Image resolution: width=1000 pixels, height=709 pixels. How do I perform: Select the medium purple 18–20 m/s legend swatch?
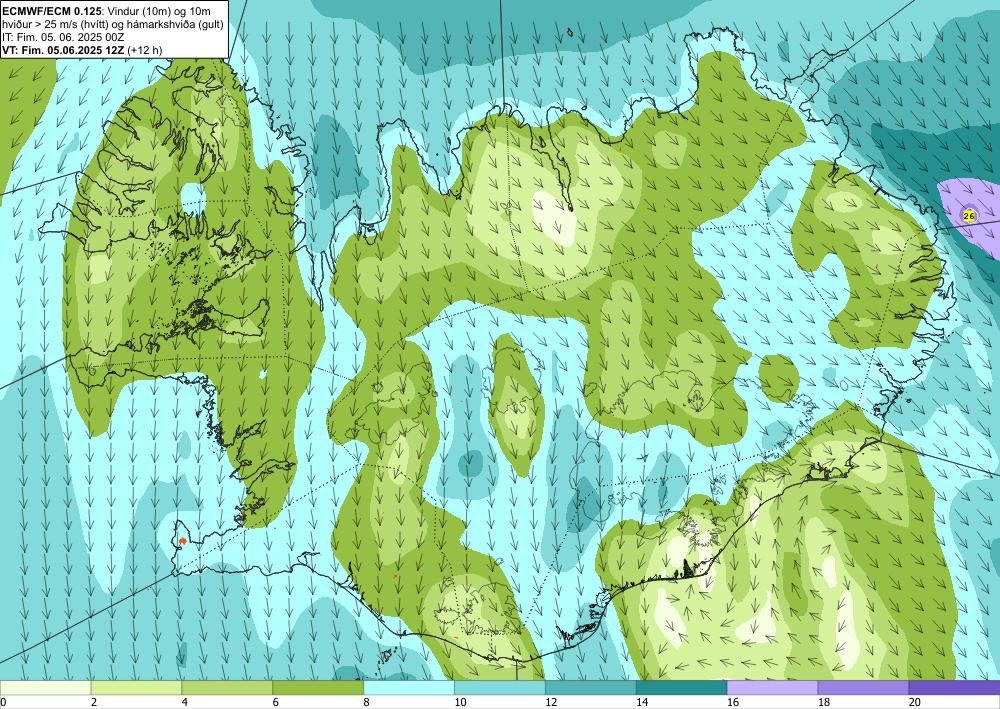pos(864,688)
